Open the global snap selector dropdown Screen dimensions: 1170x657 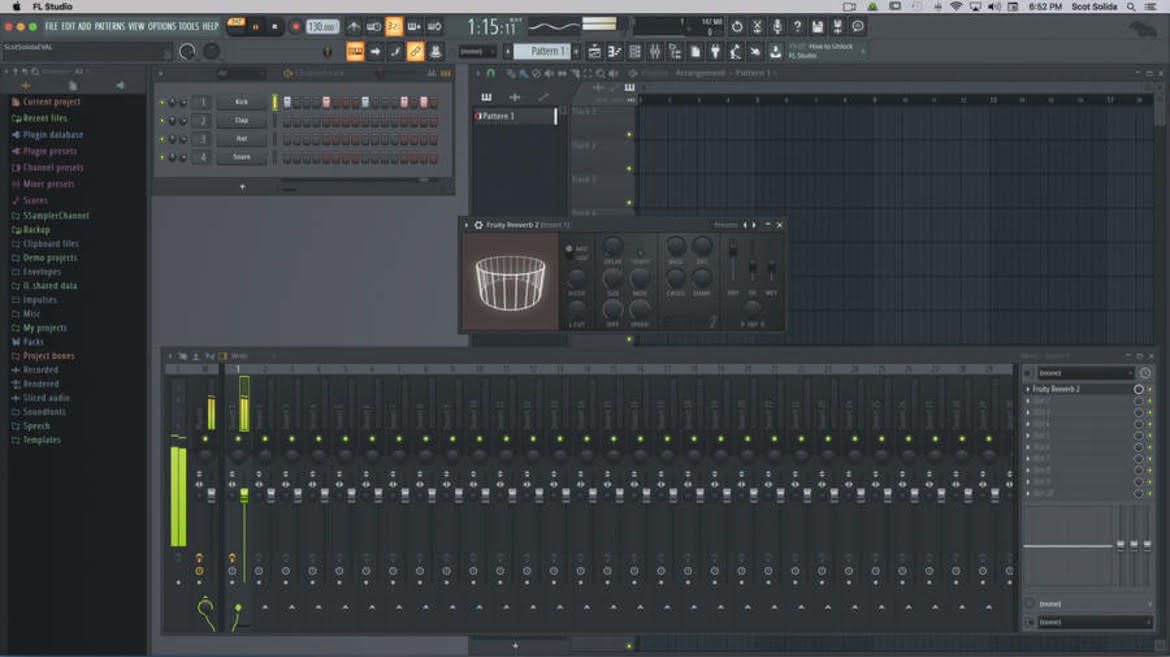[478, 52]
